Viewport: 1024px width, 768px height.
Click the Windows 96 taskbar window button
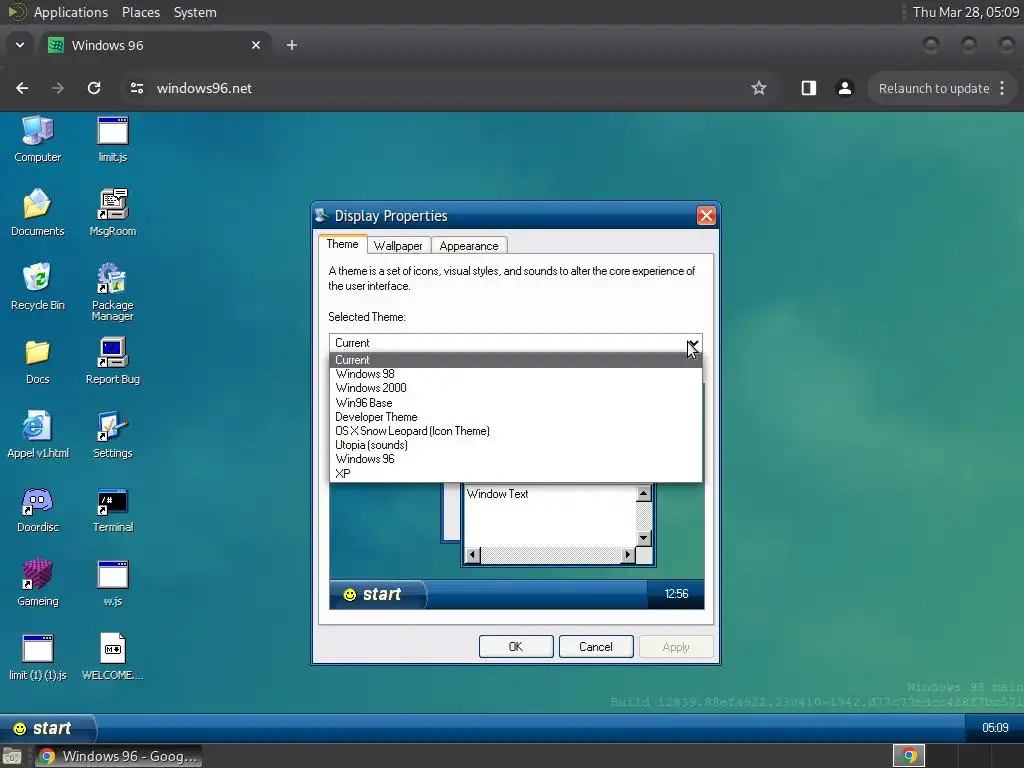click(118, 756)
